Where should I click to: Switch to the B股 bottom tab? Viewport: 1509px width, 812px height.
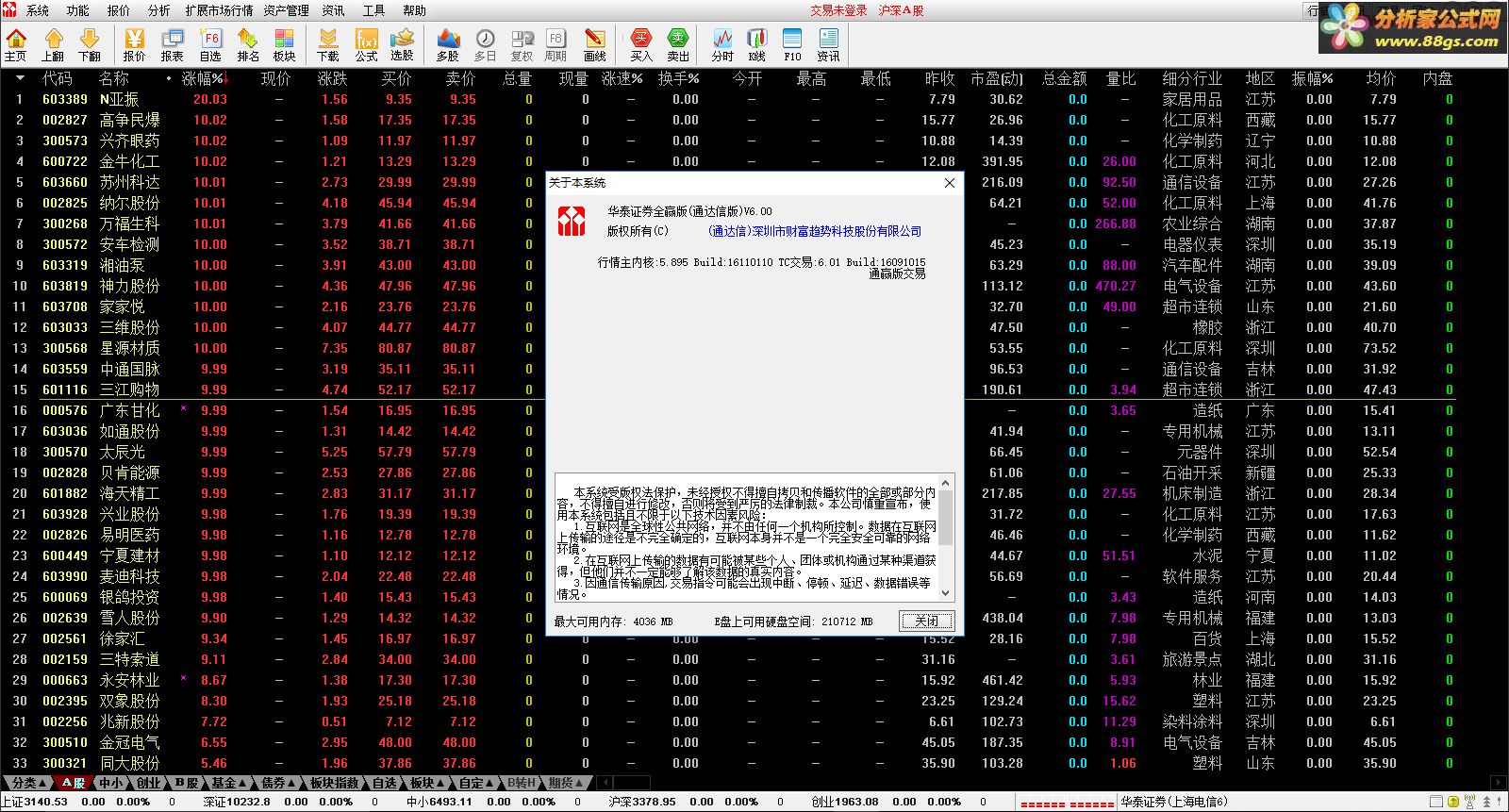coord(186,783)
